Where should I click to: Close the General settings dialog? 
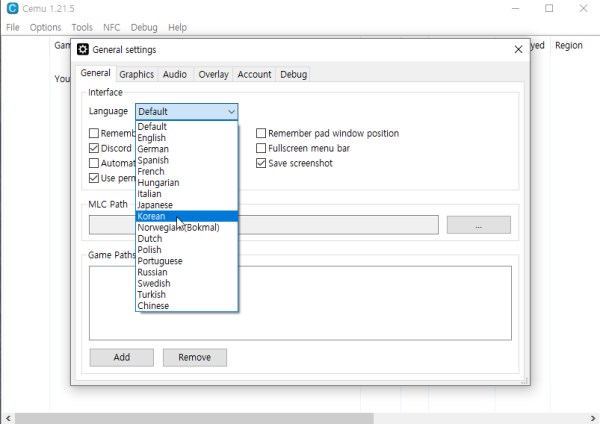click(517, 49)
